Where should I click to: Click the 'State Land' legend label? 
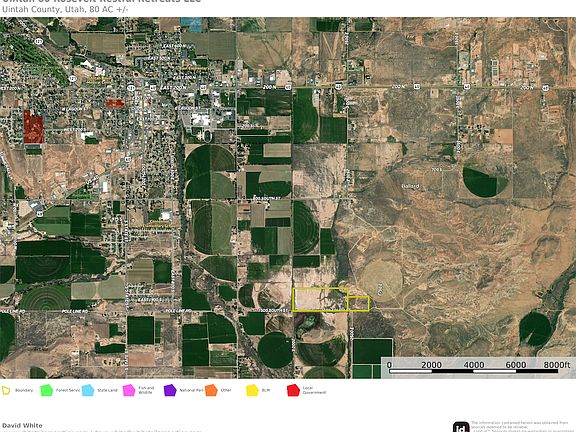107,390
